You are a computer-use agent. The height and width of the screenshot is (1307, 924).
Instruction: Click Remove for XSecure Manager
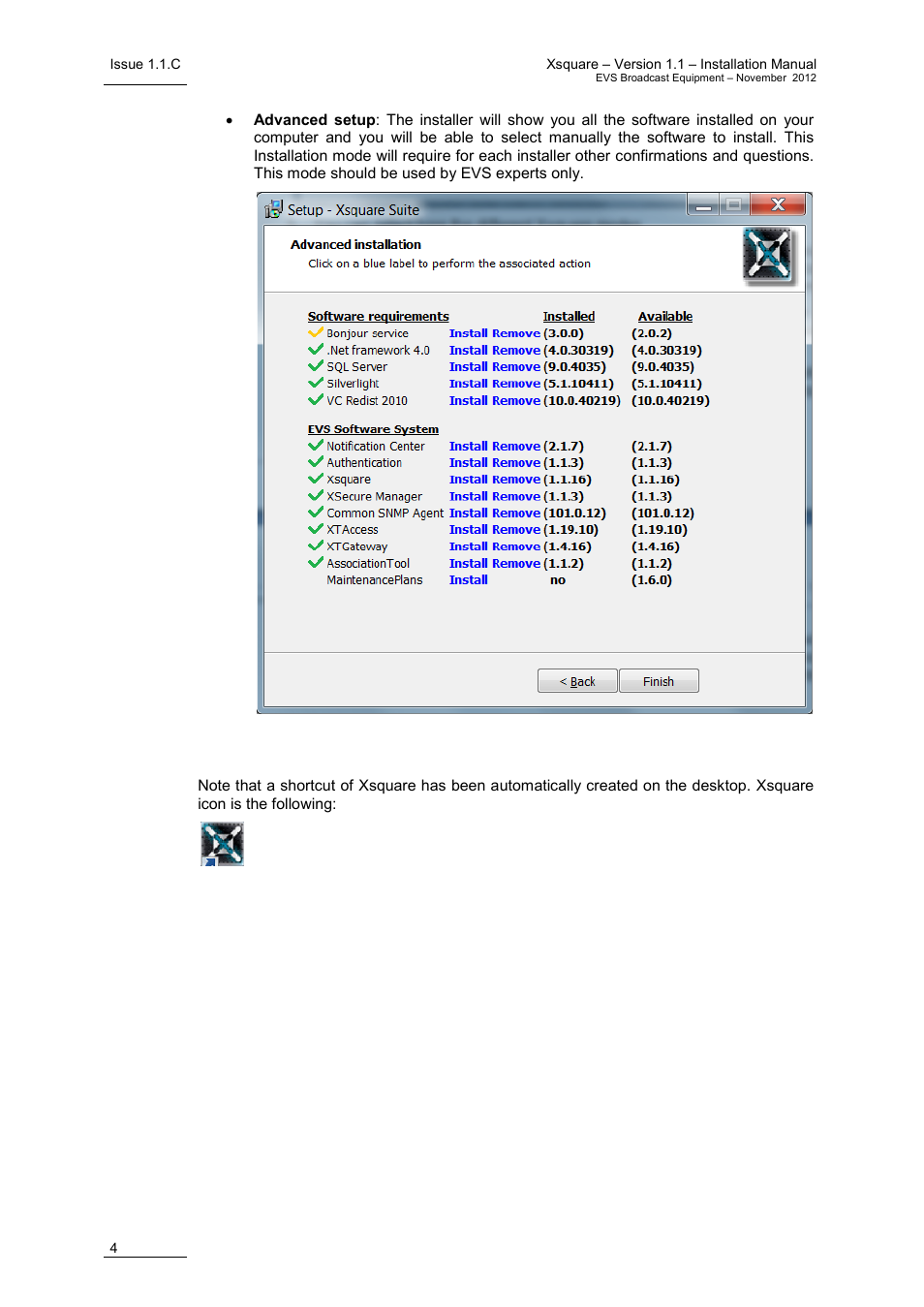pyautogui.click(x=516, y=497)
